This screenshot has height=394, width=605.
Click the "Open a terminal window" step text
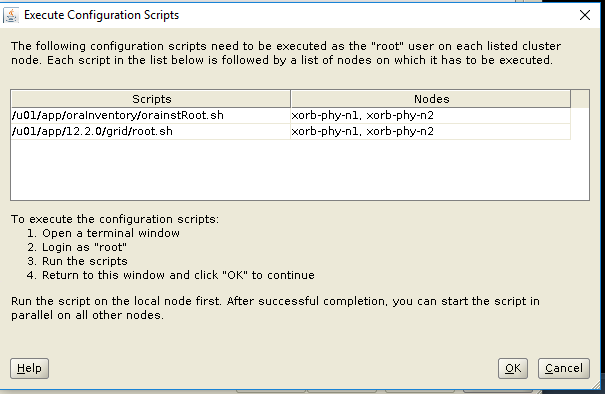point(111,233)
